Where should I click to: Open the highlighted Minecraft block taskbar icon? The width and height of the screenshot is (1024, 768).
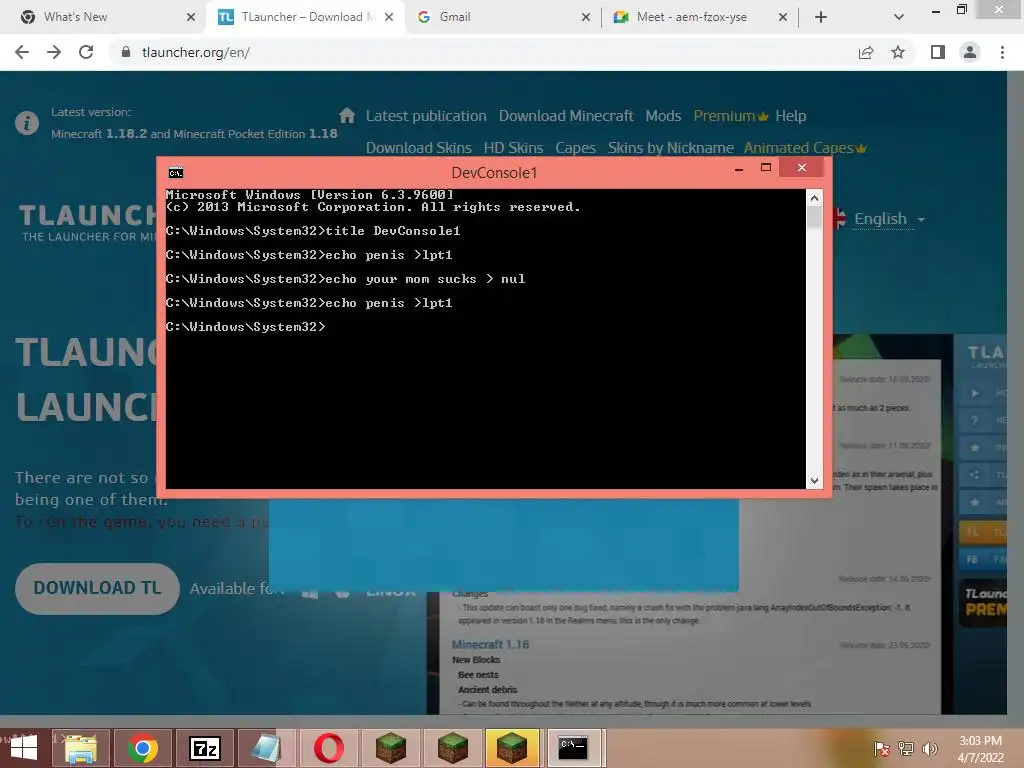point(513,748)
